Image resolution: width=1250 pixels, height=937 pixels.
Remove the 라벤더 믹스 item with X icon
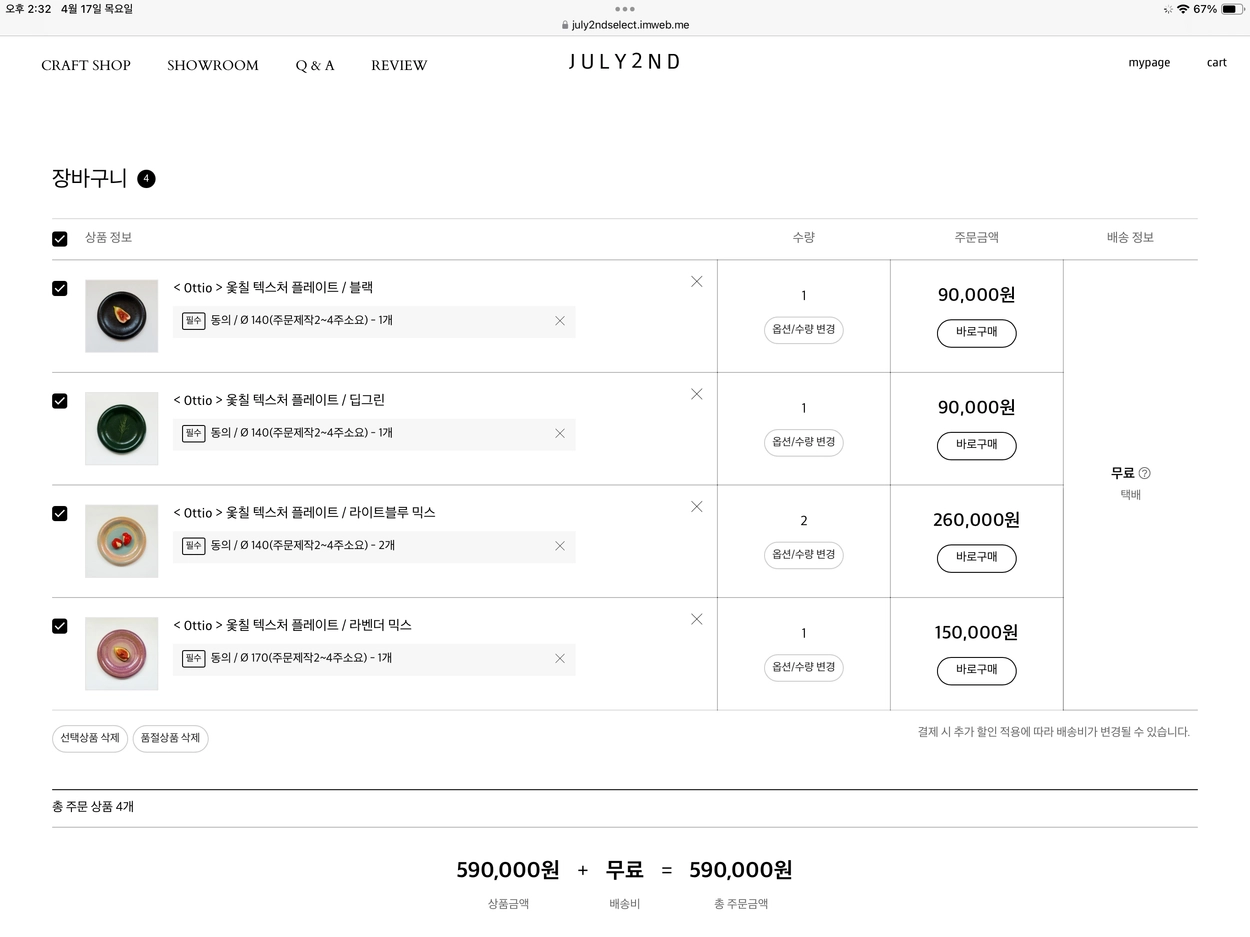point(697,619)
